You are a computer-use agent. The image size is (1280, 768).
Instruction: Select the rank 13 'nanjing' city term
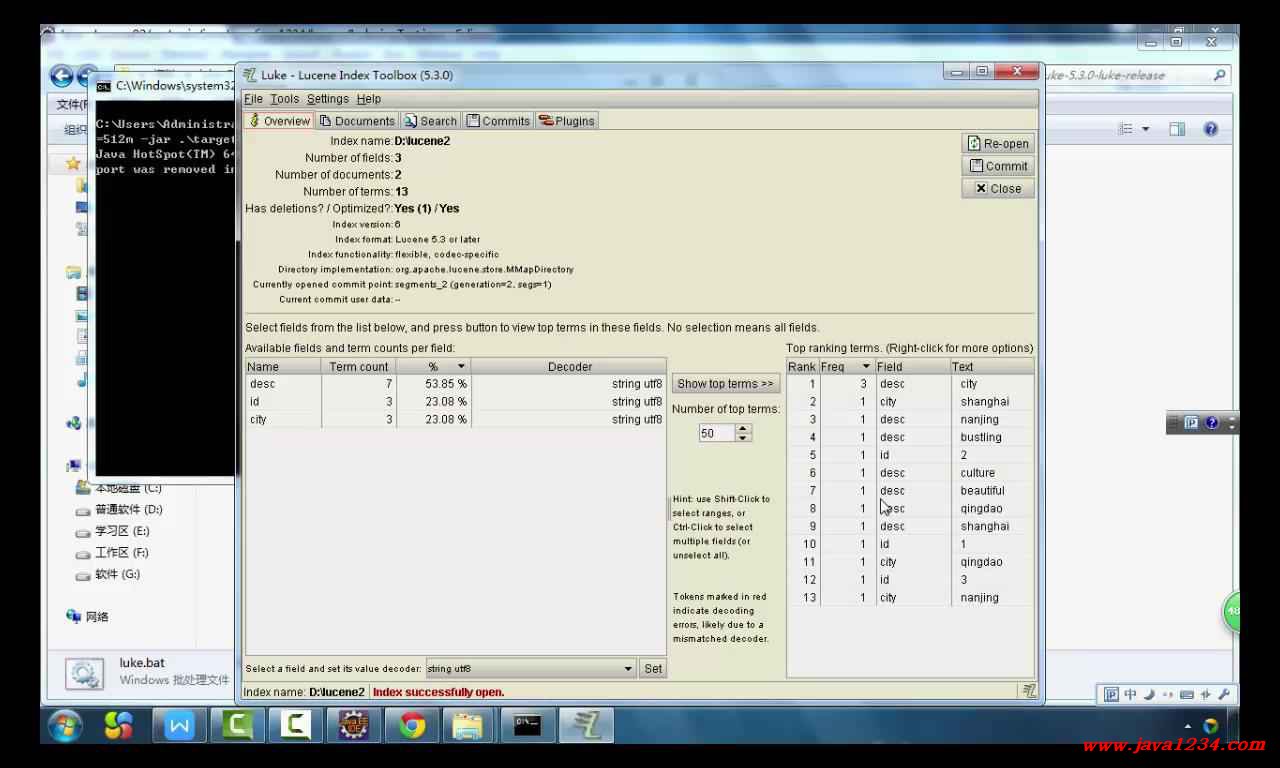[x=910, y=598]
